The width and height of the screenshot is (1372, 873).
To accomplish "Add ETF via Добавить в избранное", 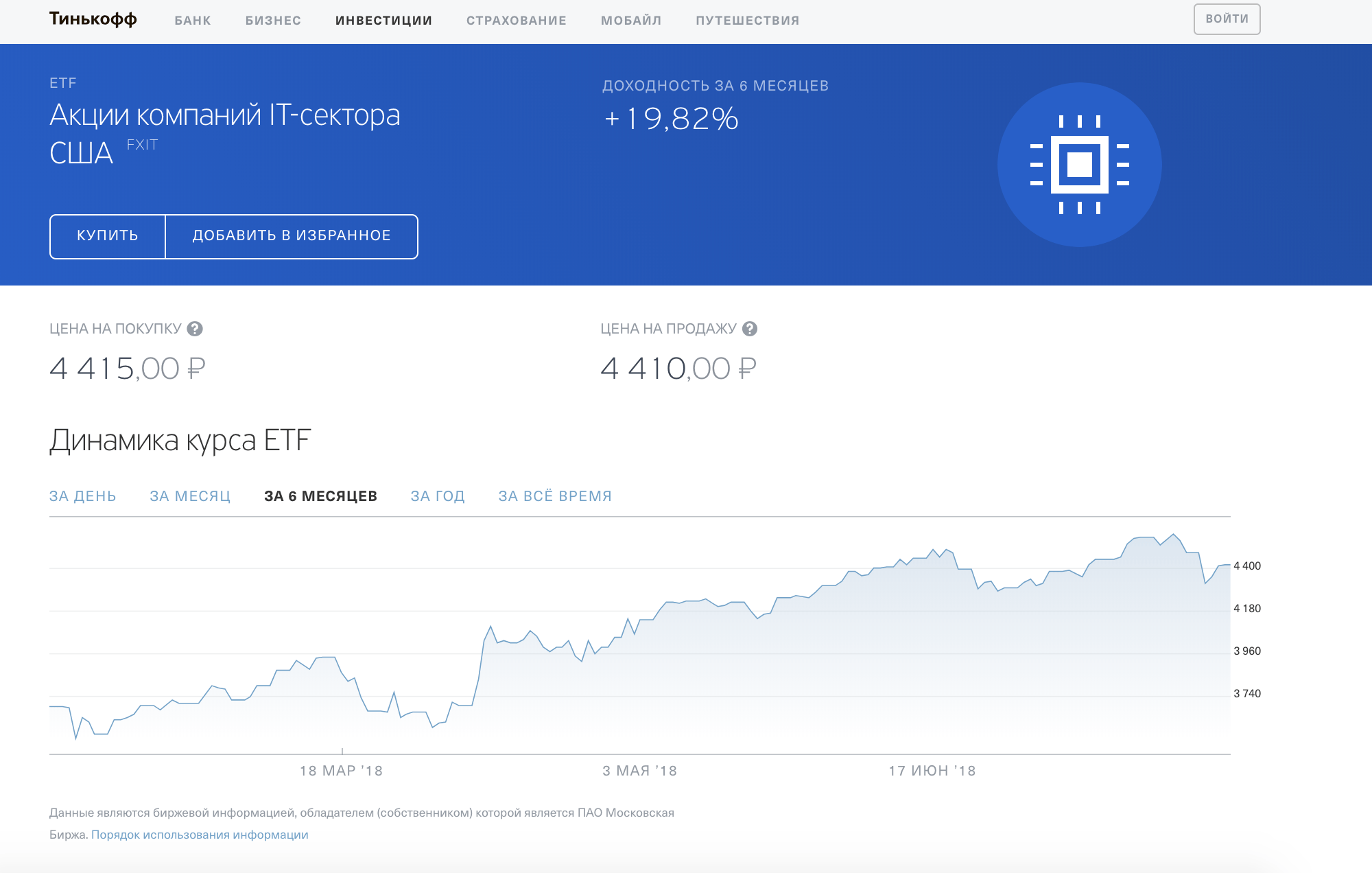I will click(x=292, y=236).
